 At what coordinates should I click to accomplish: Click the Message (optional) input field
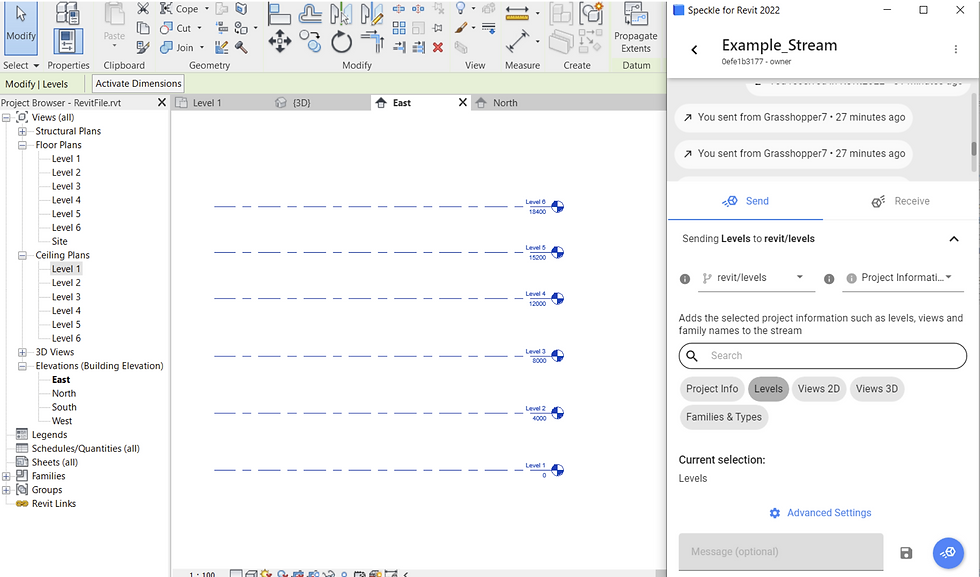(781, 552)
